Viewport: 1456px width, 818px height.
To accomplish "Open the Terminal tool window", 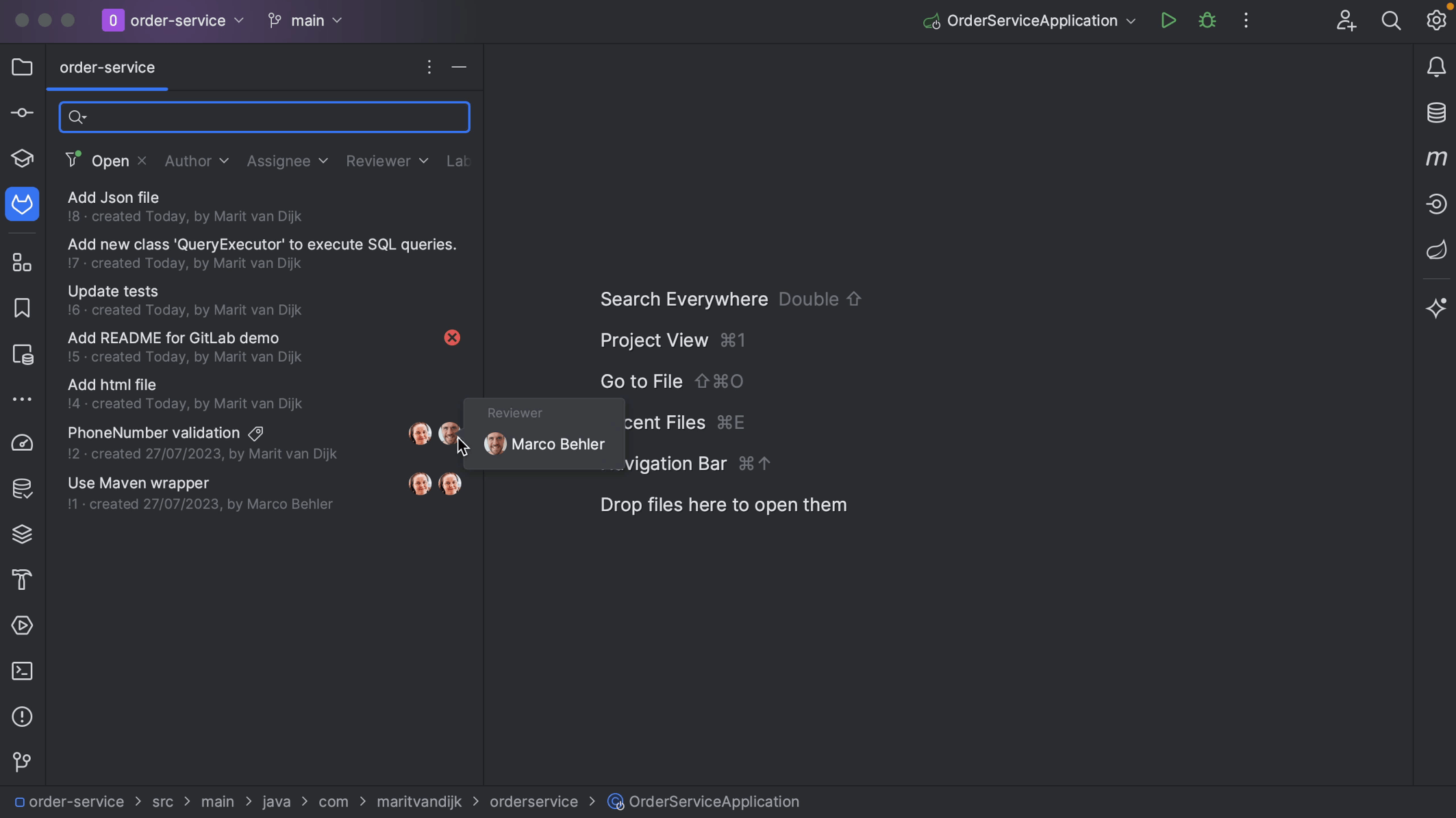I will (x=22, y=671).
